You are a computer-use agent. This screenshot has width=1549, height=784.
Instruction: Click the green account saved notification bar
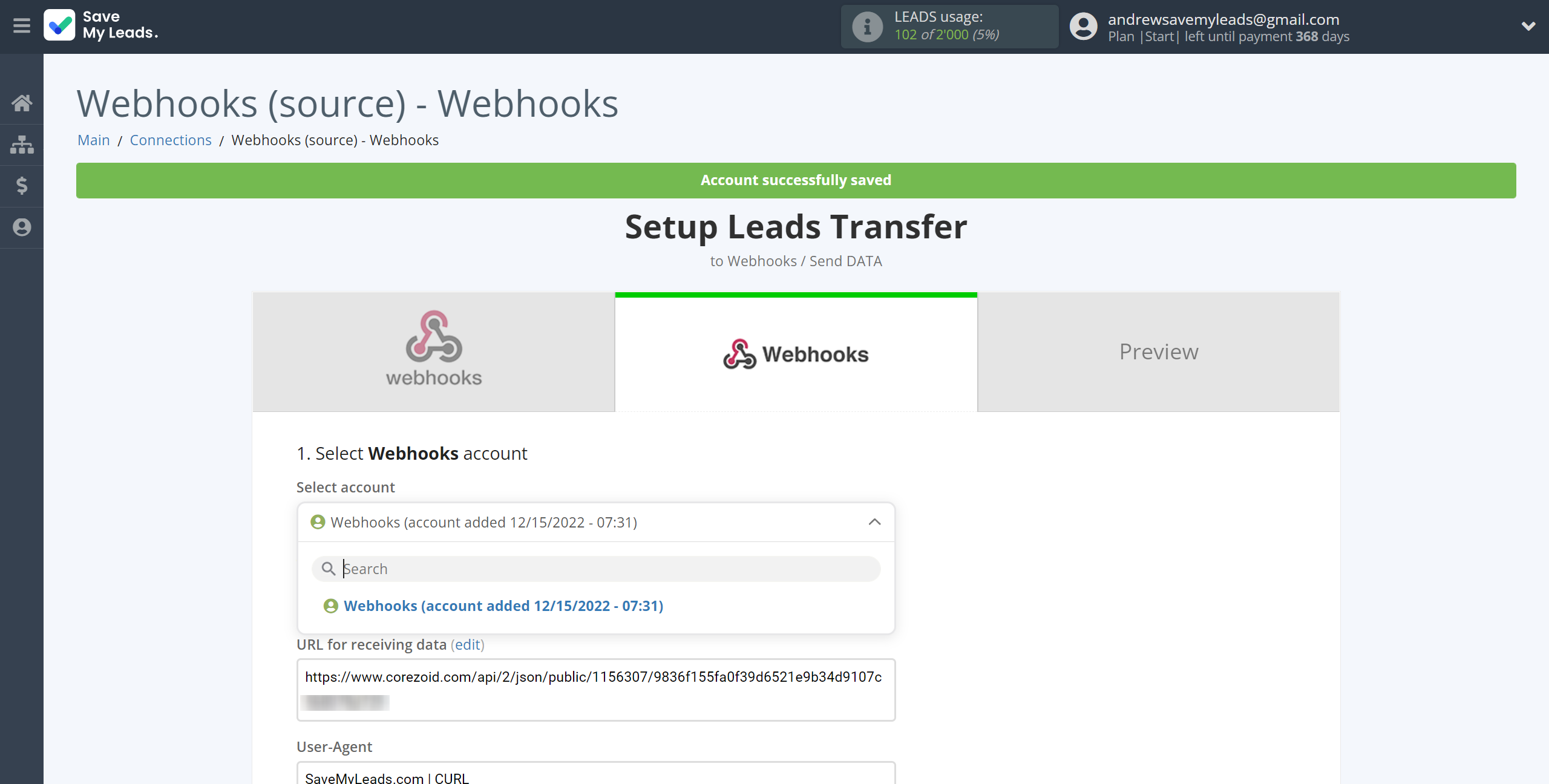(797, 180)
